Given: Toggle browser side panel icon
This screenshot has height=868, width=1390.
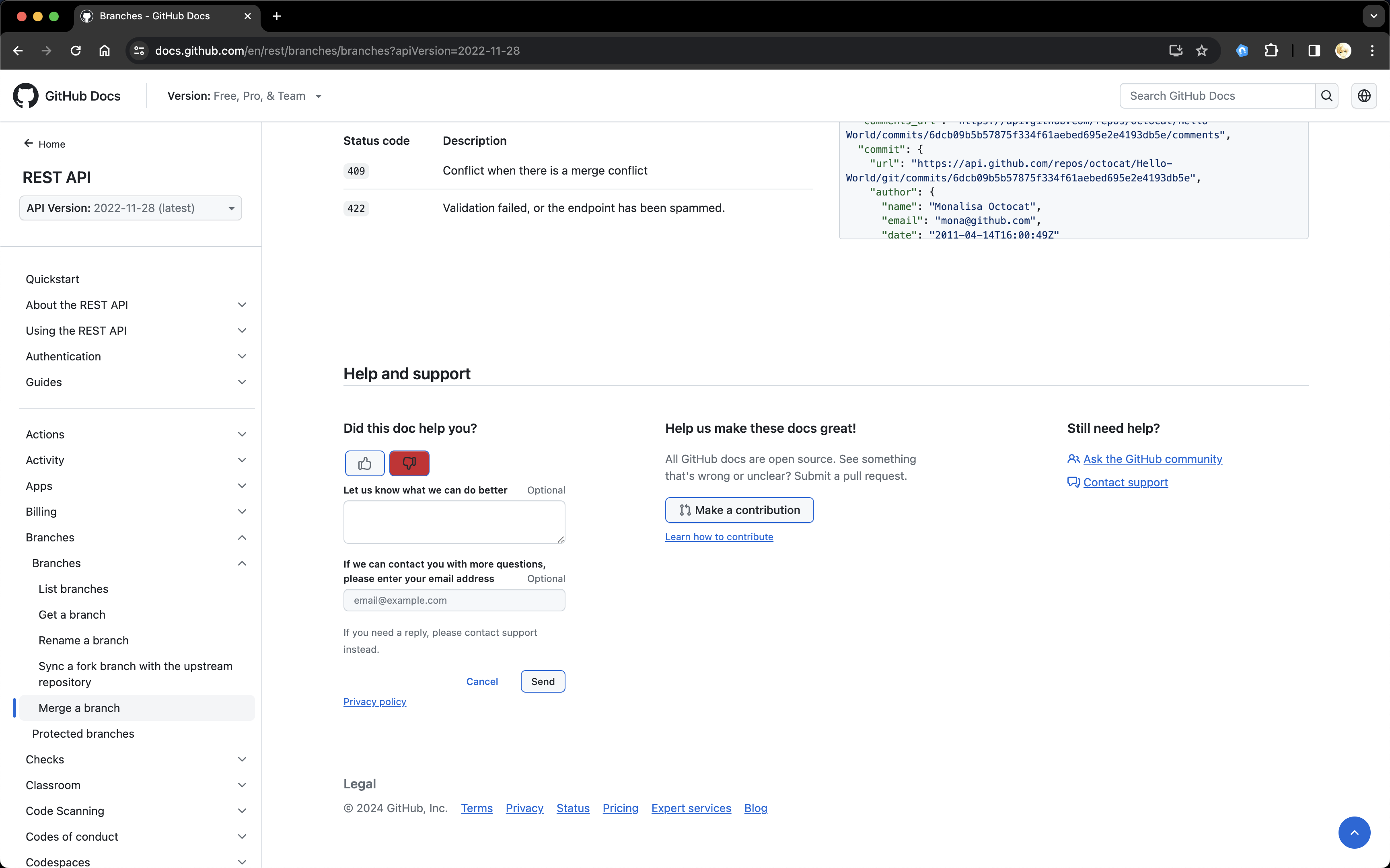Looking at the screenshot, I should tap(1314, 51).
